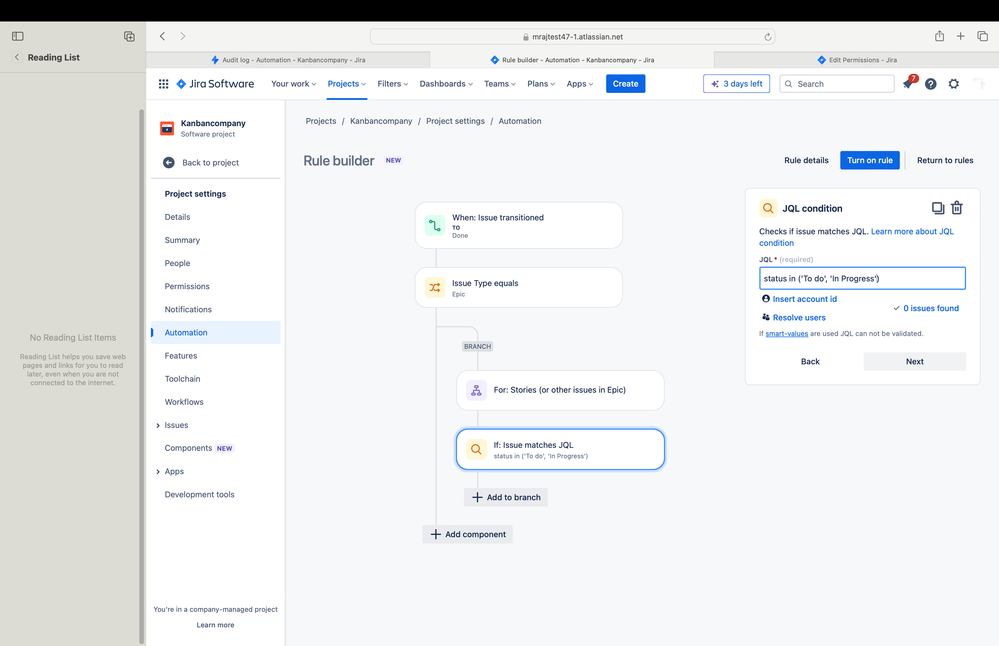Reload the page in Safari
The width and height of the screenshot is (999, 646).
(x=768, y=37)
